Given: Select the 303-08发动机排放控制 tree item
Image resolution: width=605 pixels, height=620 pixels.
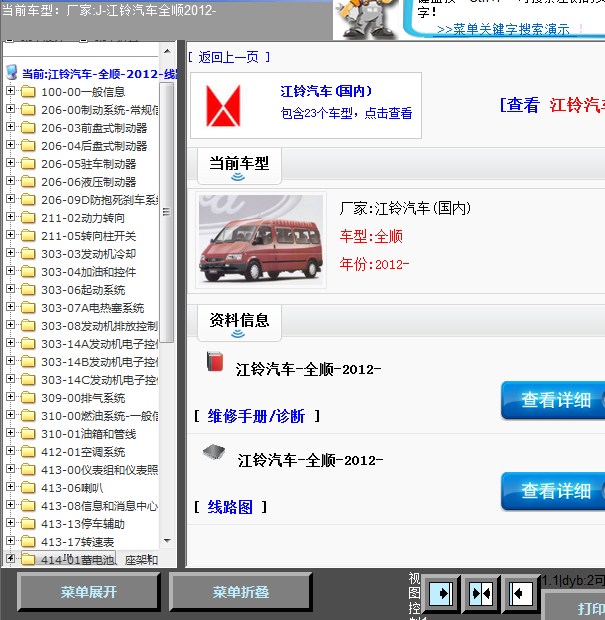Looking at the screenshot, I should point(99,326).
